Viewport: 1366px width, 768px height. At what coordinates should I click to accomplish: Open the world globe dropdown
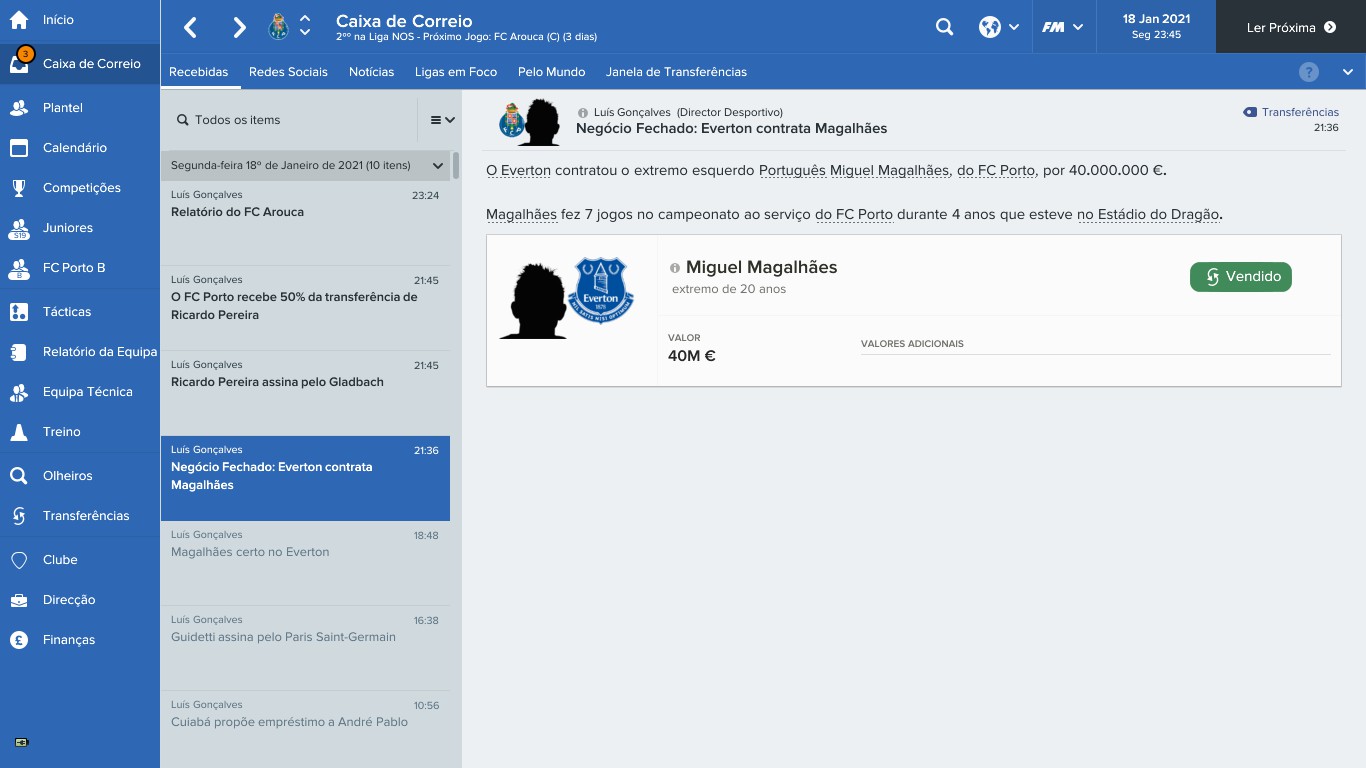(x=999, y=27)
